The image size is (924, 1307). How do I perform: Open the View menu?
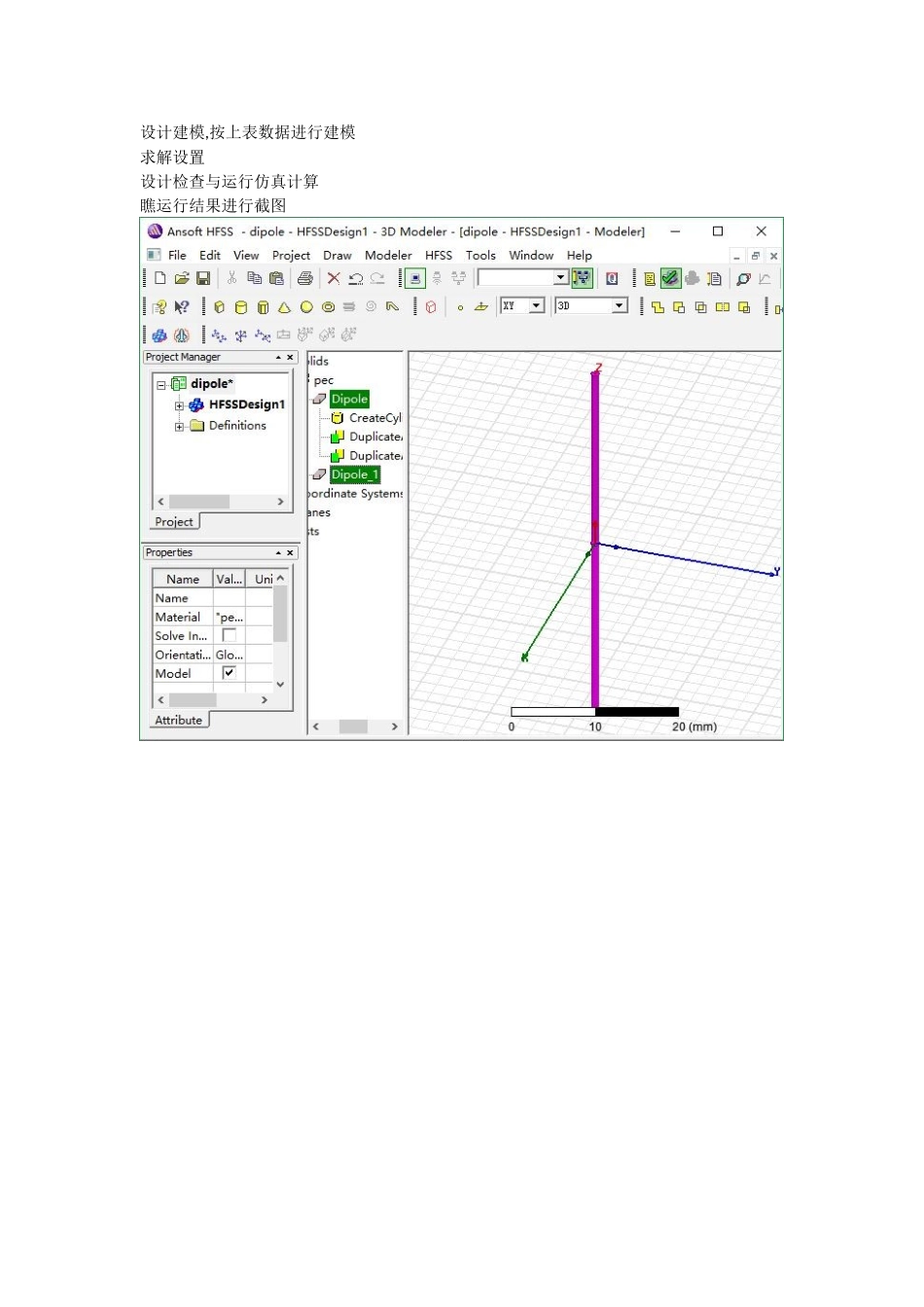coord(246,255)
